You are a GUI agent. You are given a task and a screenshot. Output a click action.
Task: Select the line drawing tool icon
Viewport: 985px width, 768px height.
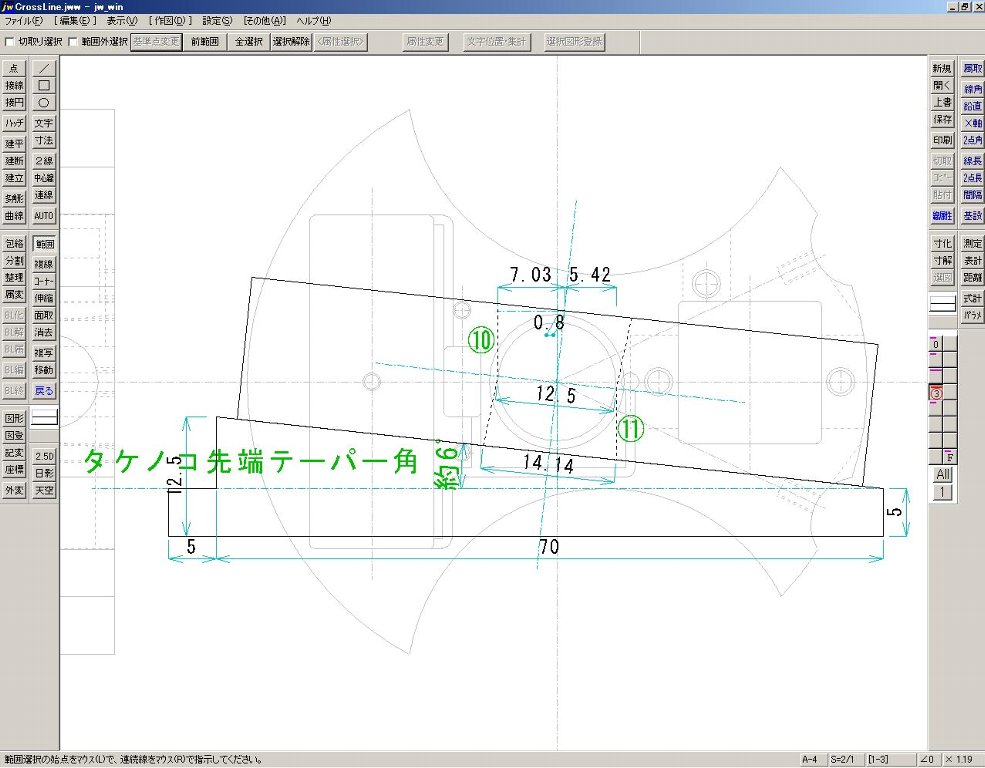44,68
